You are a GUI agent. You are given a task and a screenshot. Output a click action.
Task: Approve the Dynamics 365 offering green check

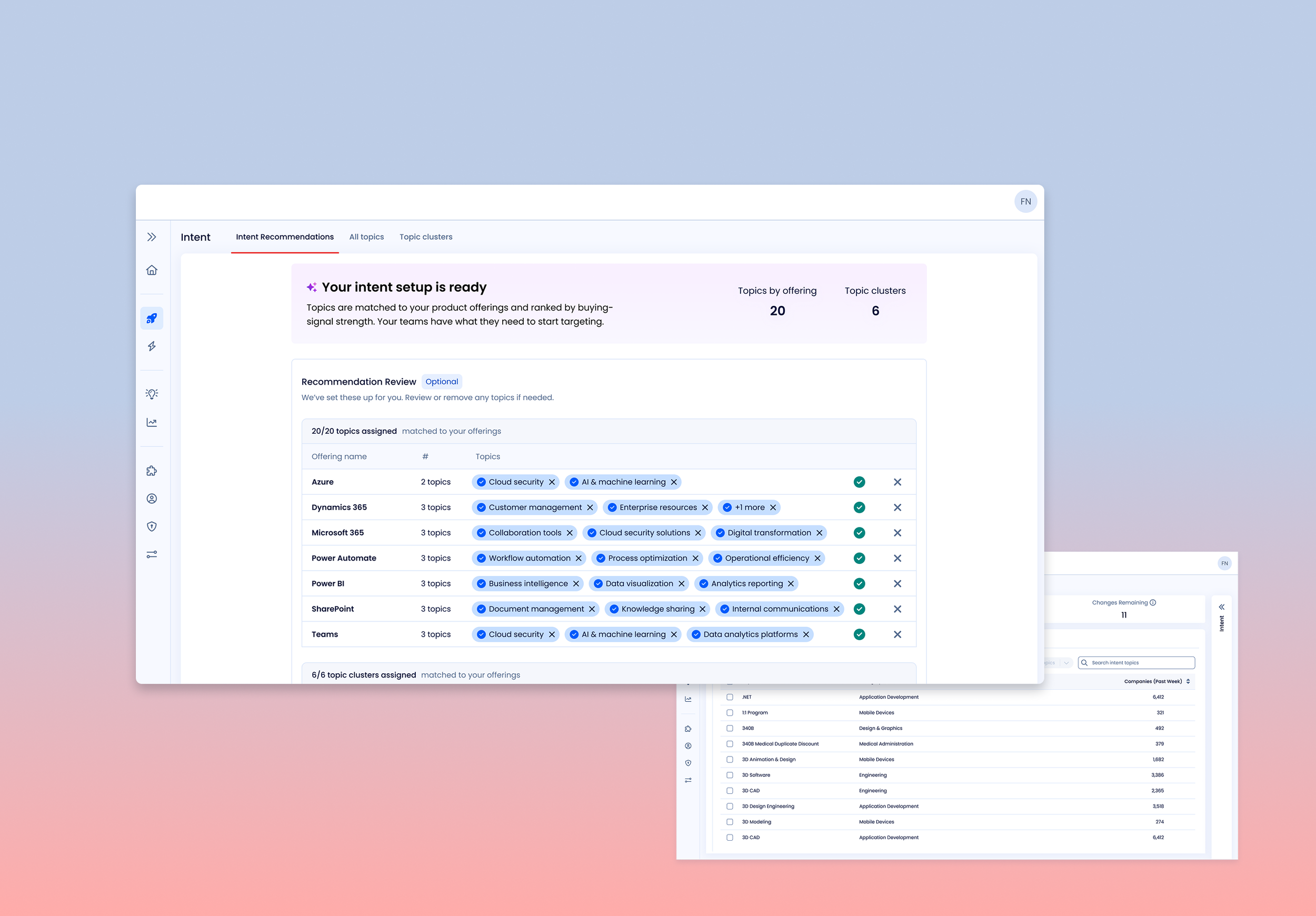click(x=859, y=507)
